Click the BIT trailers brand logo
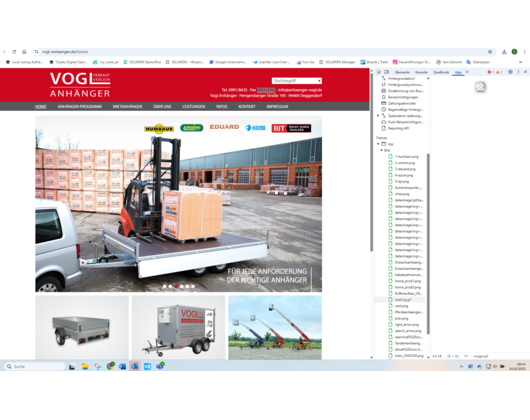530x420 pixels. 291,128
